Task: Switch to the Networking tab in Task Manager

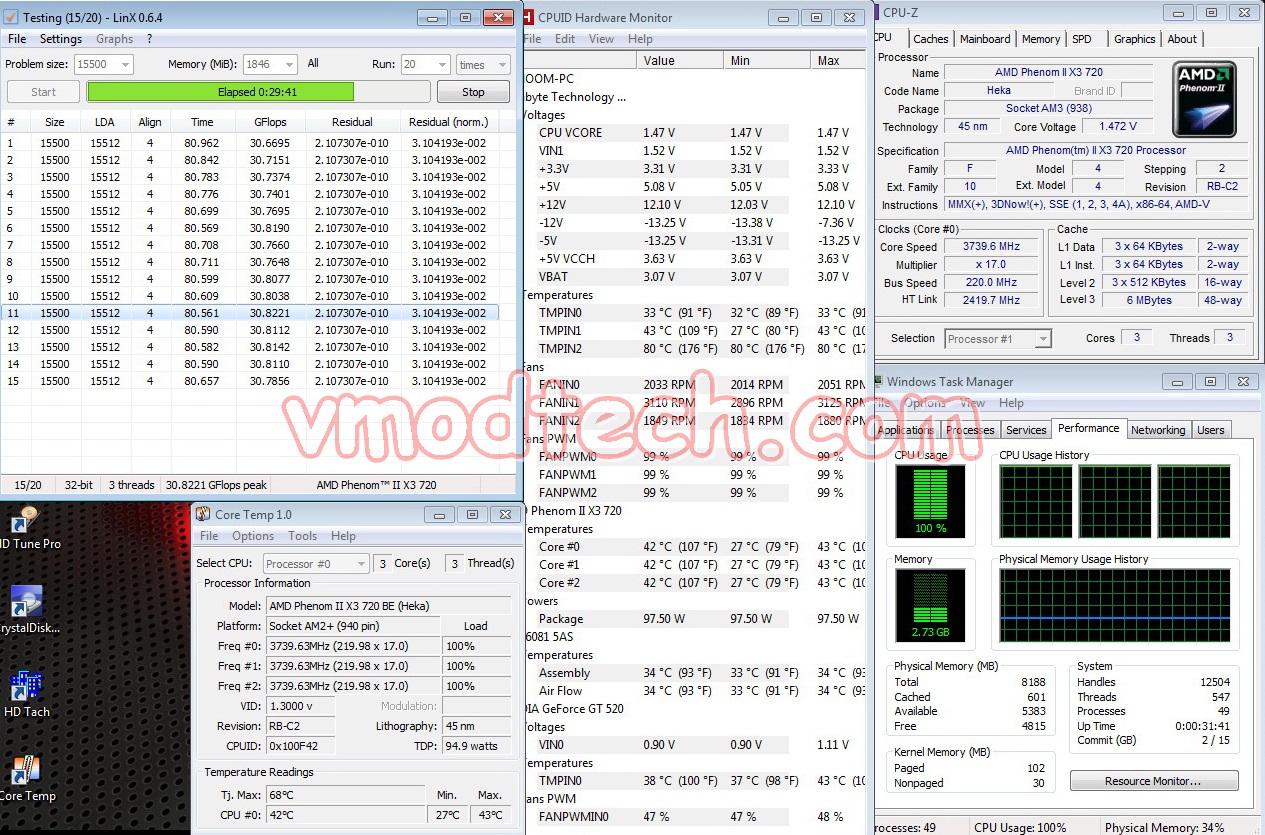Action: (x=1158, y=430)
